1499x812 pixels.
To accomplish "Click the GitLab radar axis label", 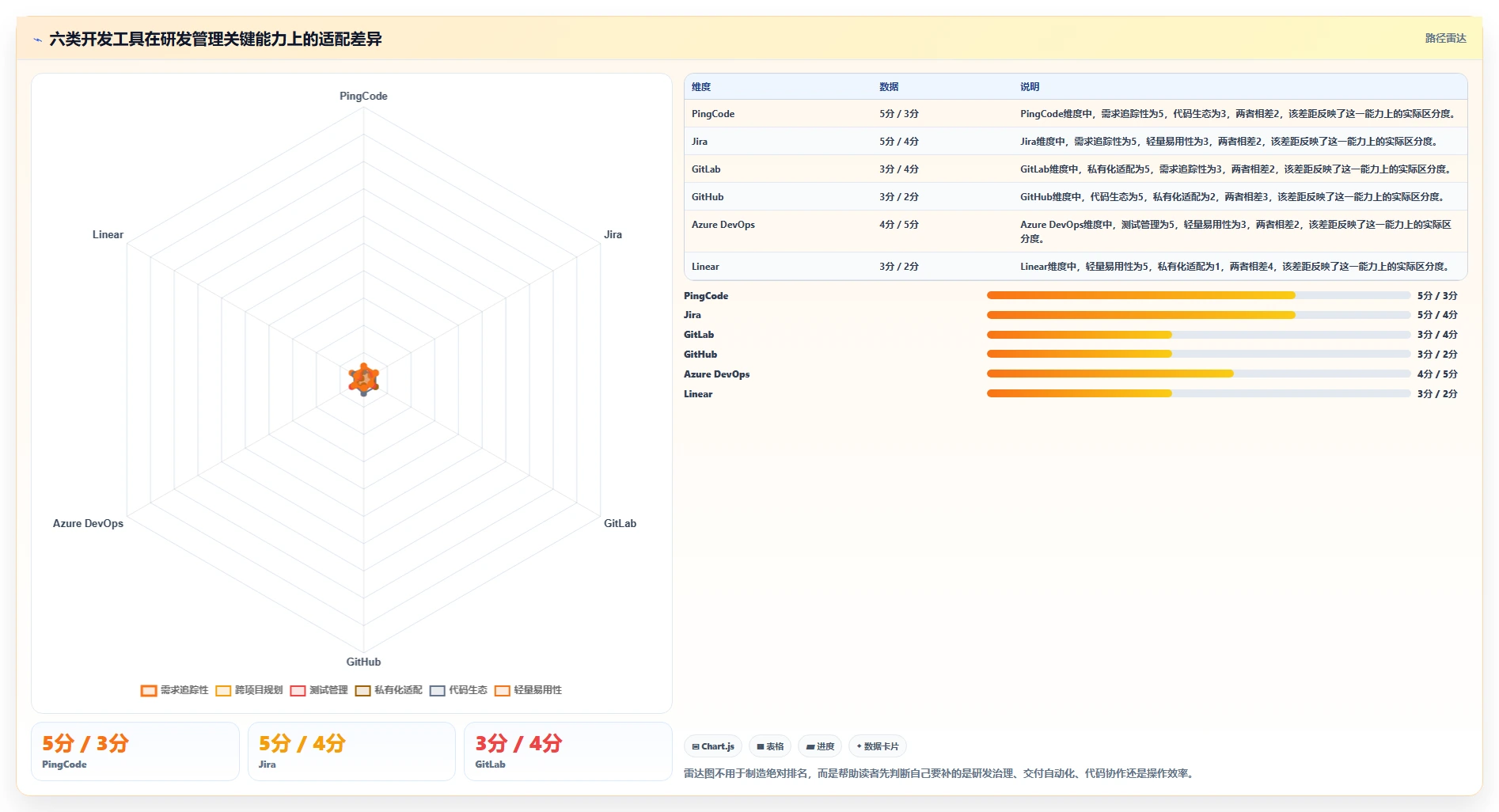I will tap(620, 523).
